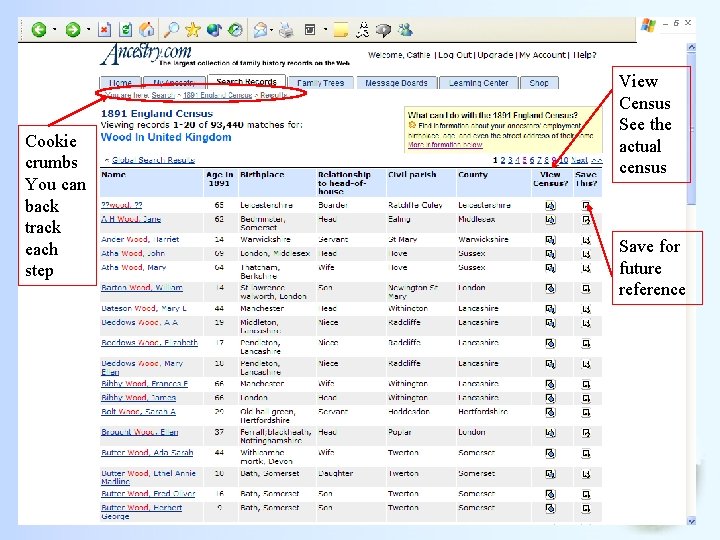720x540 pixels.
Task: Click the Log Out link
Action: pos(455,55)
